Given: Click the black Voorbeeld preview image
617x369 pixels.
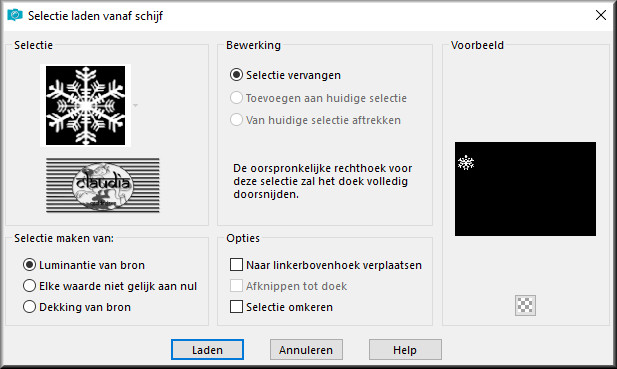Looking at the screenshot, I should coord(525,189).
